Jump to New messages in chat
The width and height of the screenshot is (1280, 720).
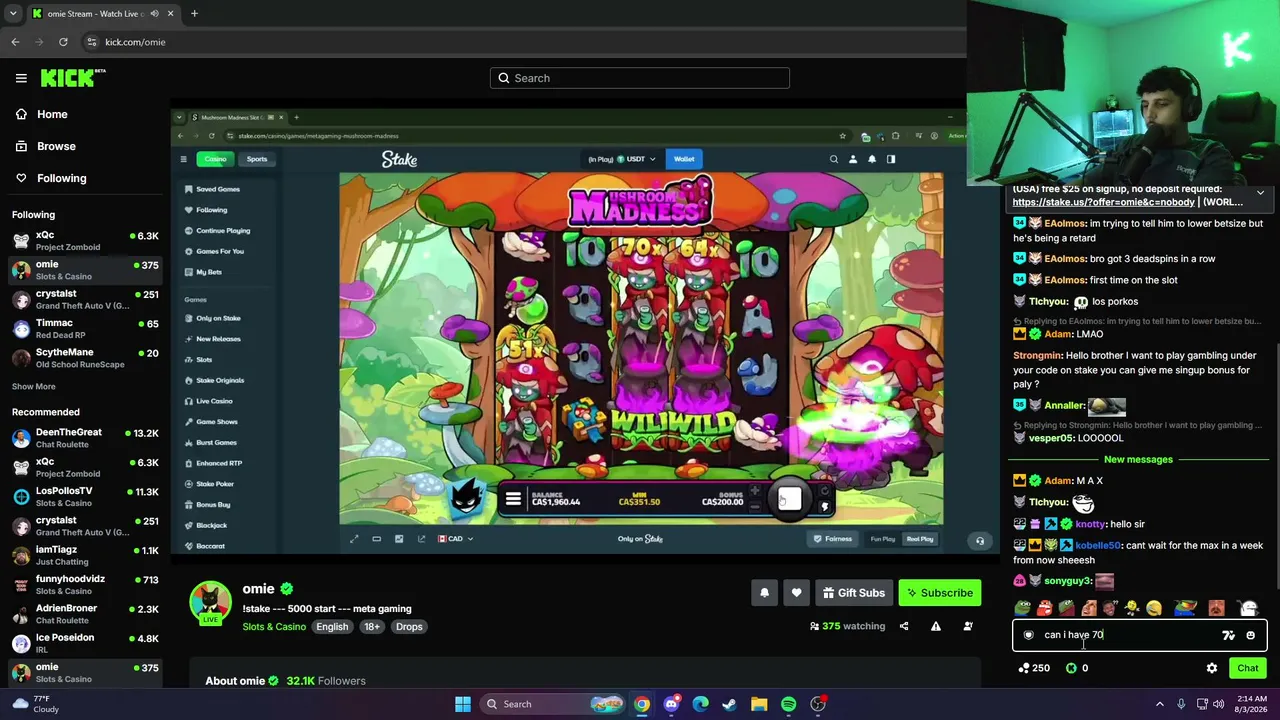[x=1138, y=459]
